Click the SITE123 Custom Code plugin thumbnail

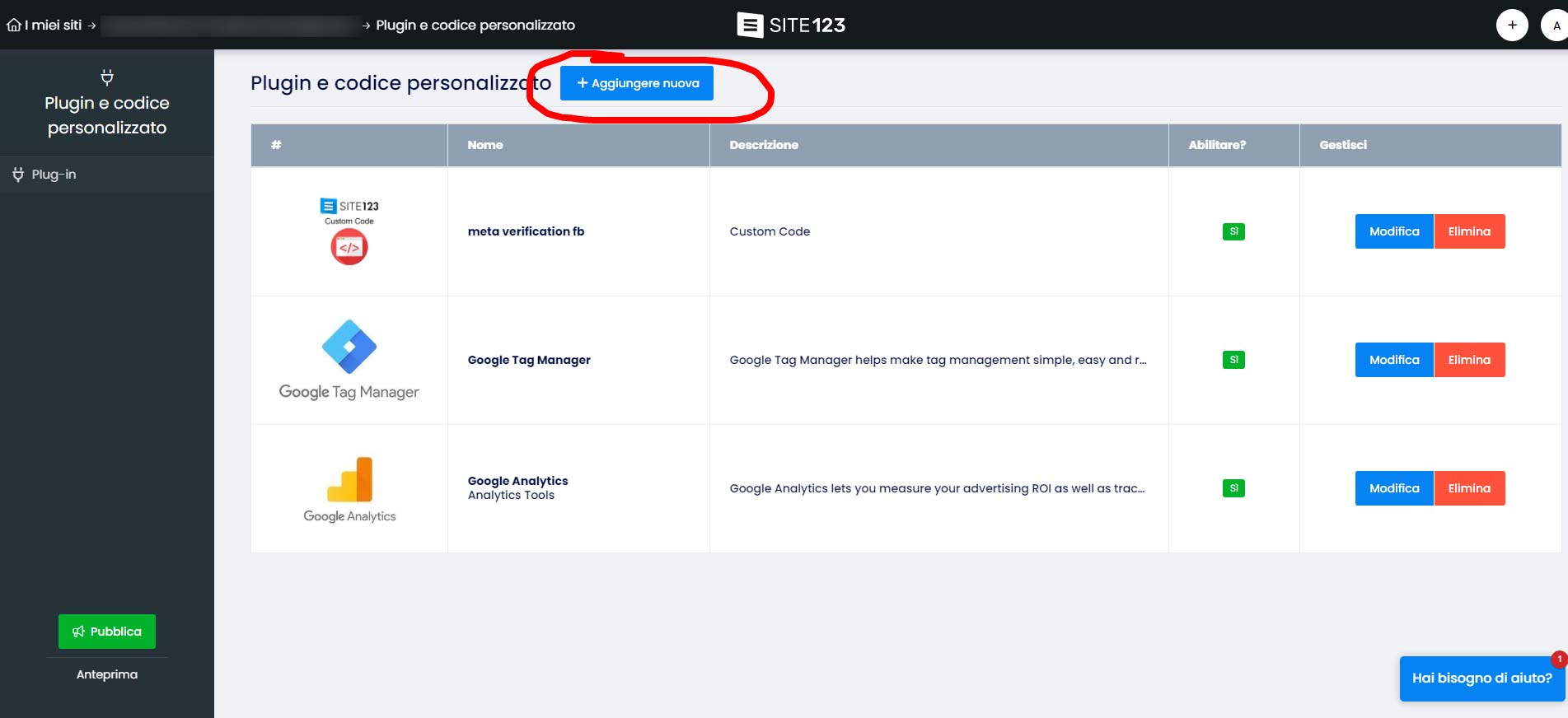tap(349, 231)
